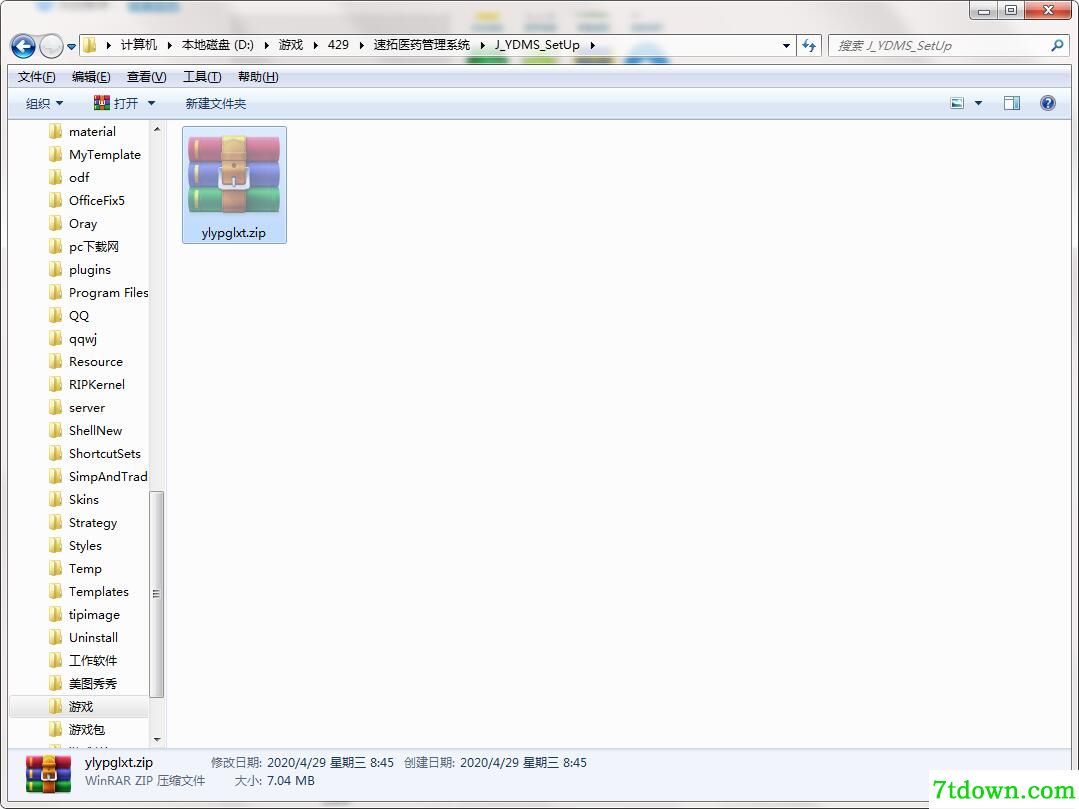Click the navigation pane scroll up arrow
Viewport: 1079px width, 809px height.
(157, 129)
